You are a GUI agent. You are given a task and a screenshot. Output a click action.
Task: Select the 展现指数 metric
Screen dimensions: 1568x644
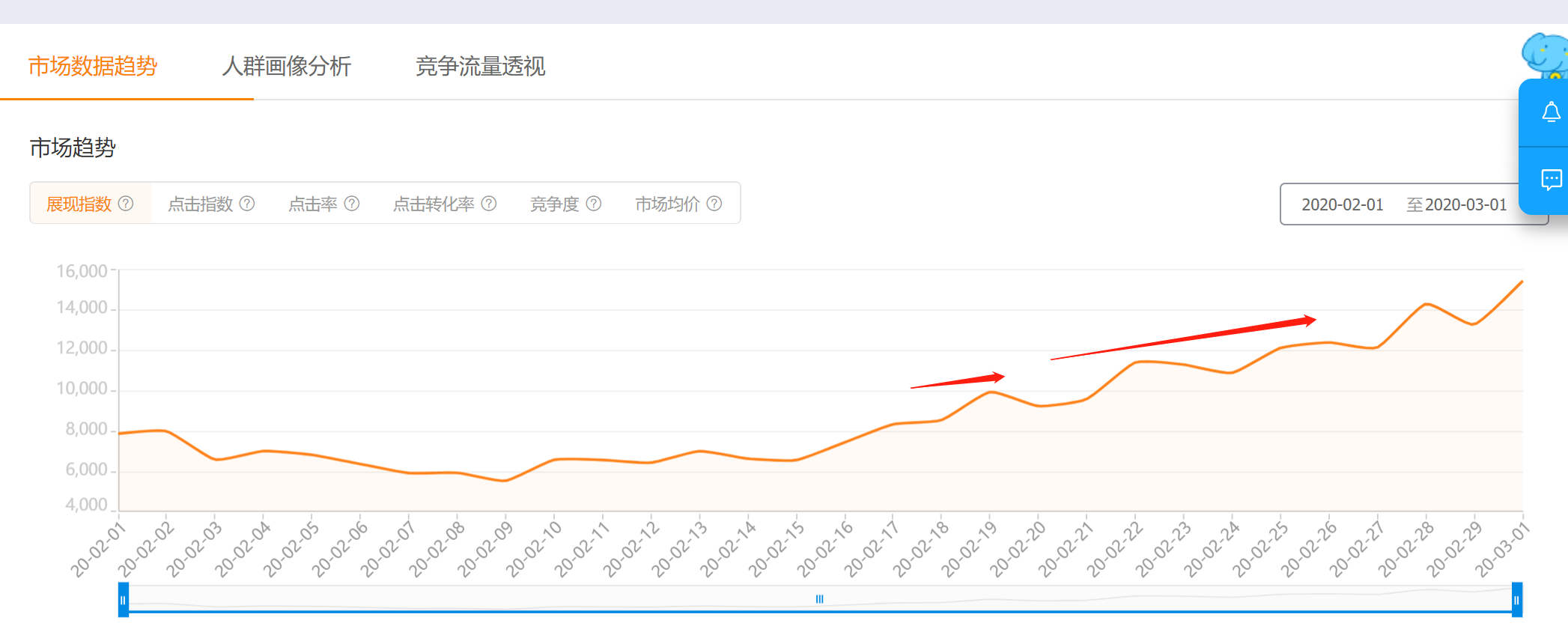click(79, 204)
